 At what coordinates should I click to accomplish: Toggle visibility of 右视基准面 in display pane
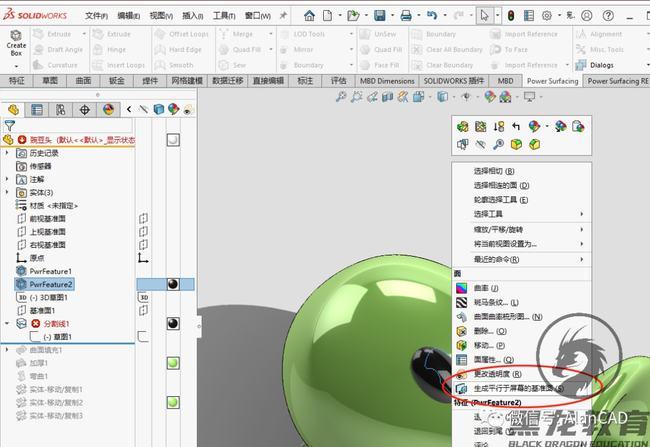tap(143, 245)
